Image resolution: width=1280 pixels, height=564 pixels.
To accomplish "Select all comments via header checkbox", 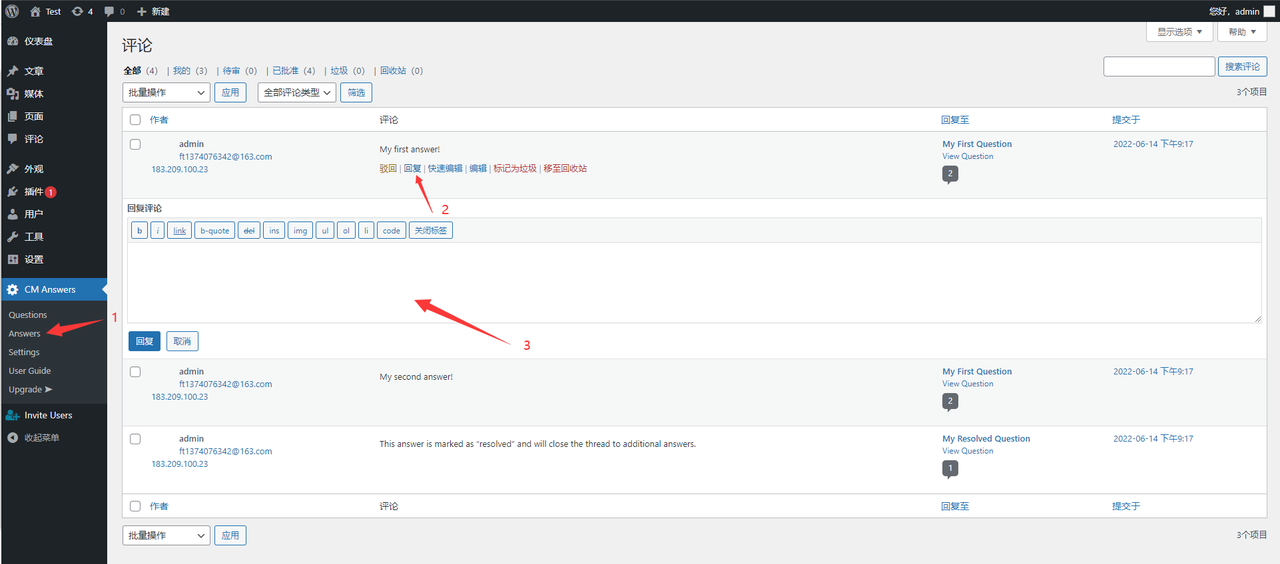I will tap(135, 120).
